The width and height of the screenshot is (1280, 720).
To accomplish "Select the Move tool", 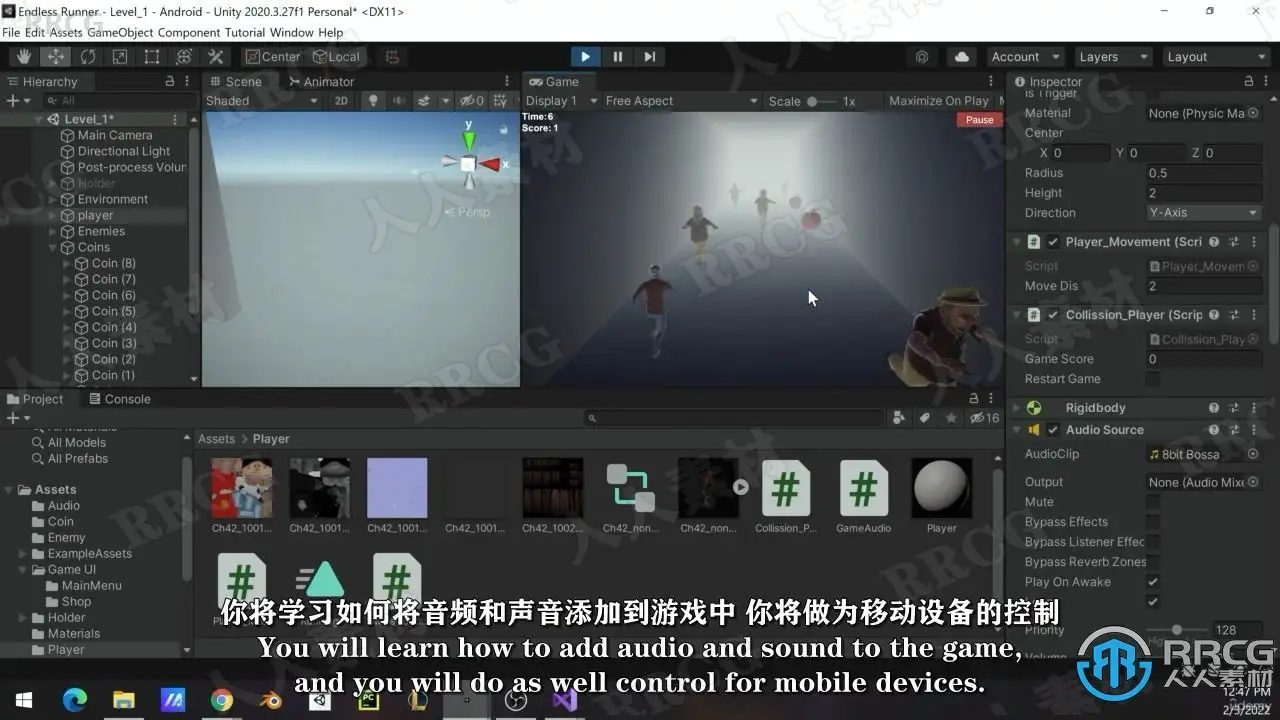I will coord(56,57).
